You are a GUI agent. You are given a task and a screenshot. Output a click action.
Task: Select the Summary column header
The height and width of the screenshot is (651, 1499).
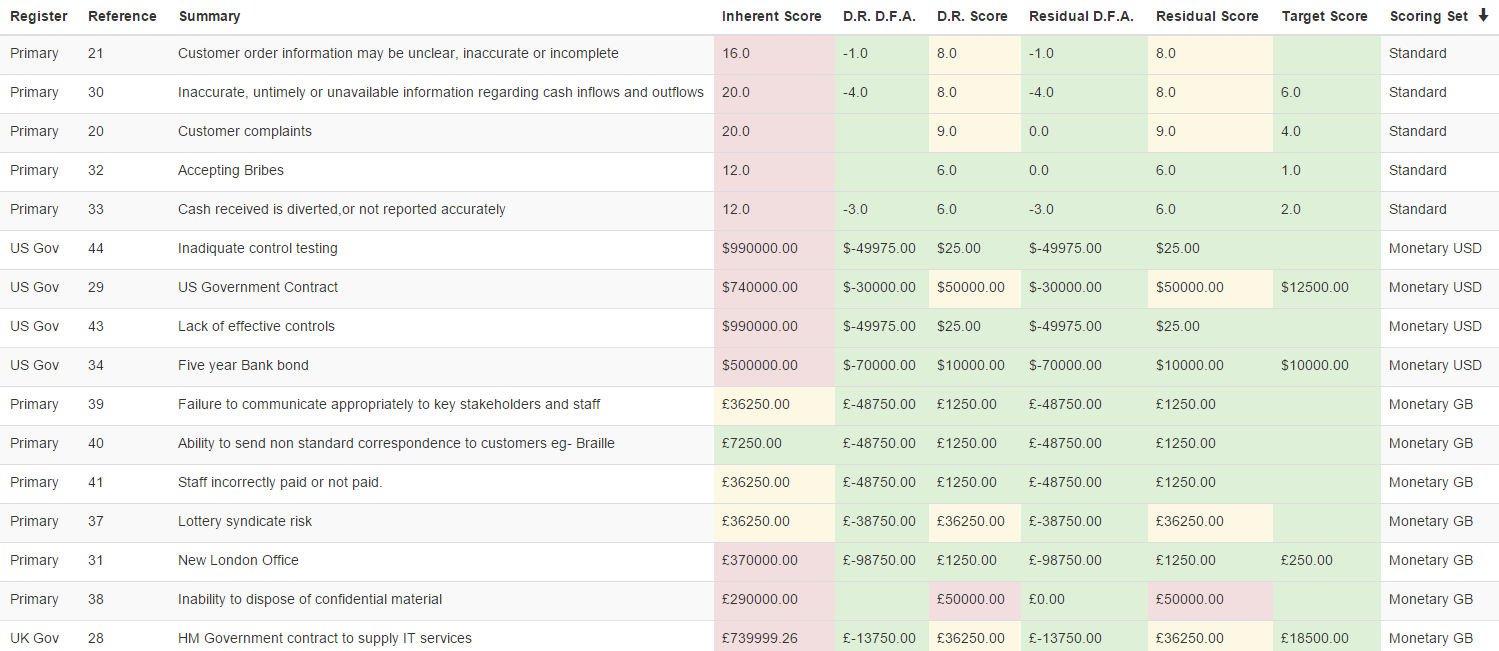coord(209,16)
